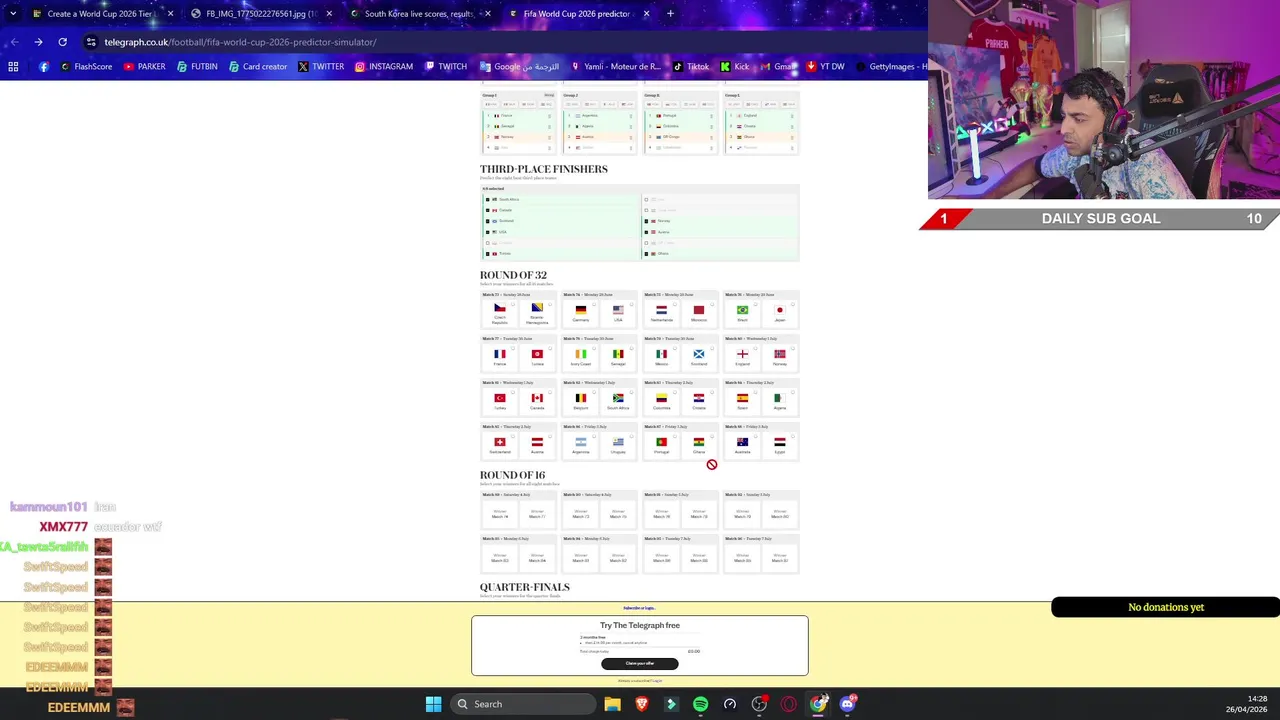This screenshot has width=1280, height=720.
Task: Open the Kick bookmark
Action: coord(734,66)
